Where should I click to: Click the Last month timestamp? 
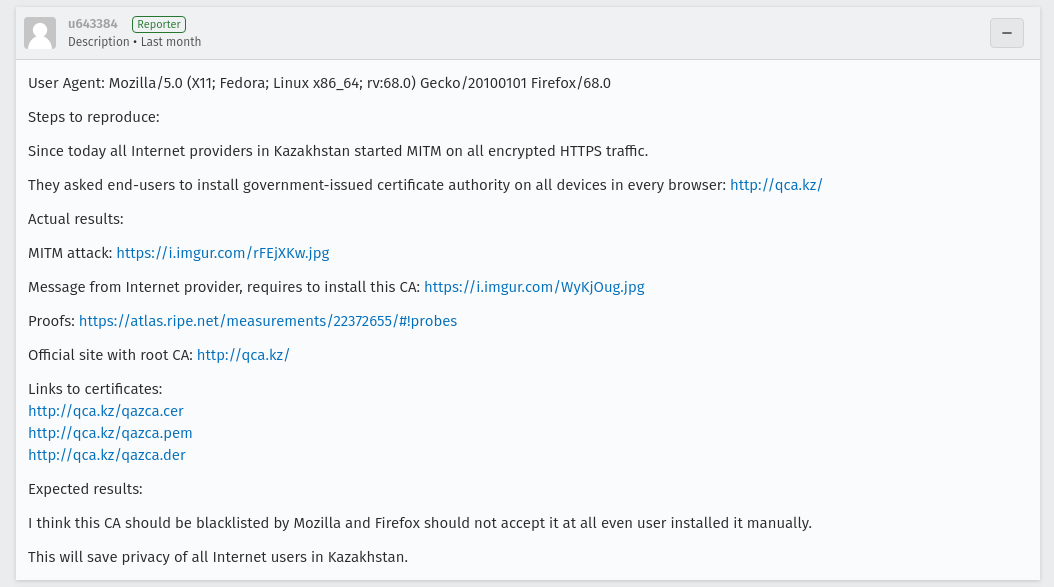click(x=171, y=42)
